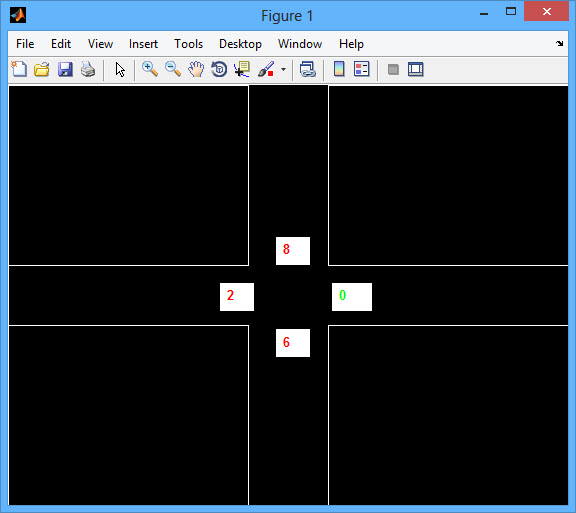Show Plot Tools and dock figure
576x513 pixels.
pyautogui.click(x=415, y=69)
